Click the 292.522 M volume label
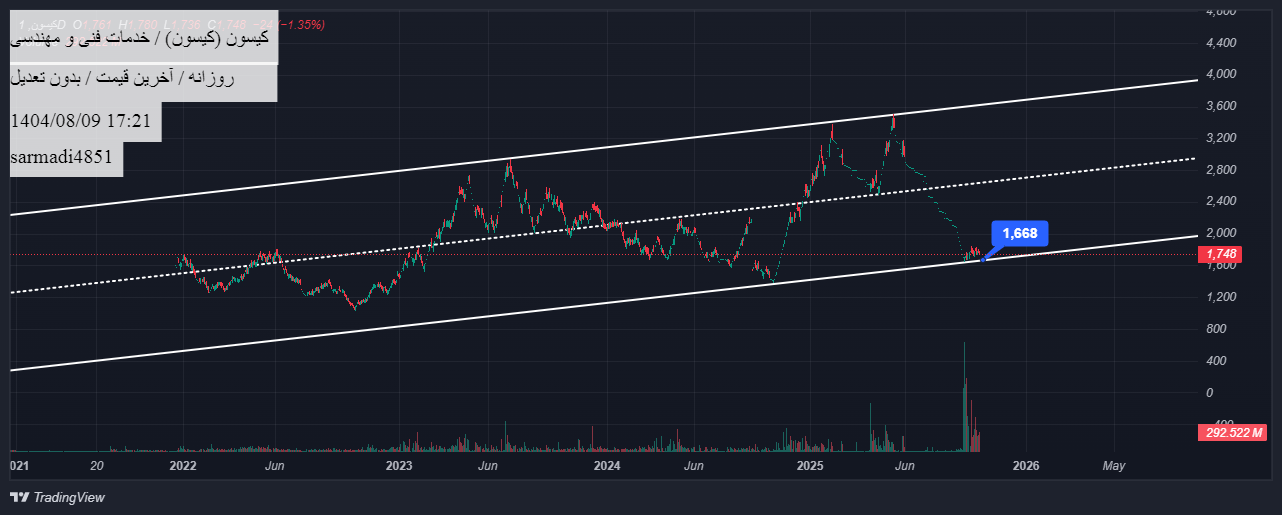Image resolution: width=1282 pixels, height=515 pixels. click(1232, 433)
